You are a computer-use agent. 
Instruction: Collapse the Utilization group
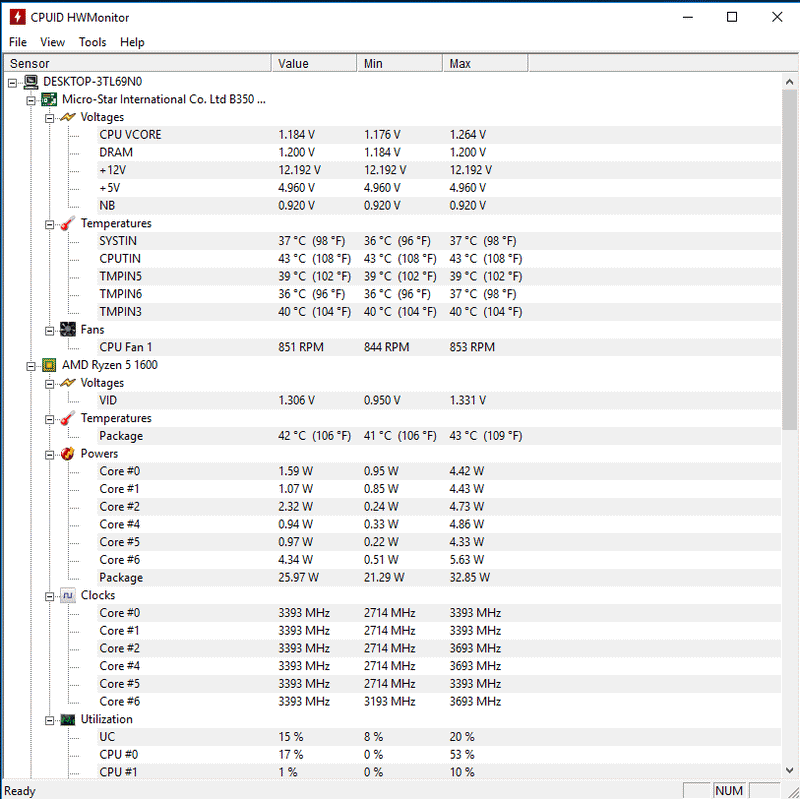[x=49, y=720]
